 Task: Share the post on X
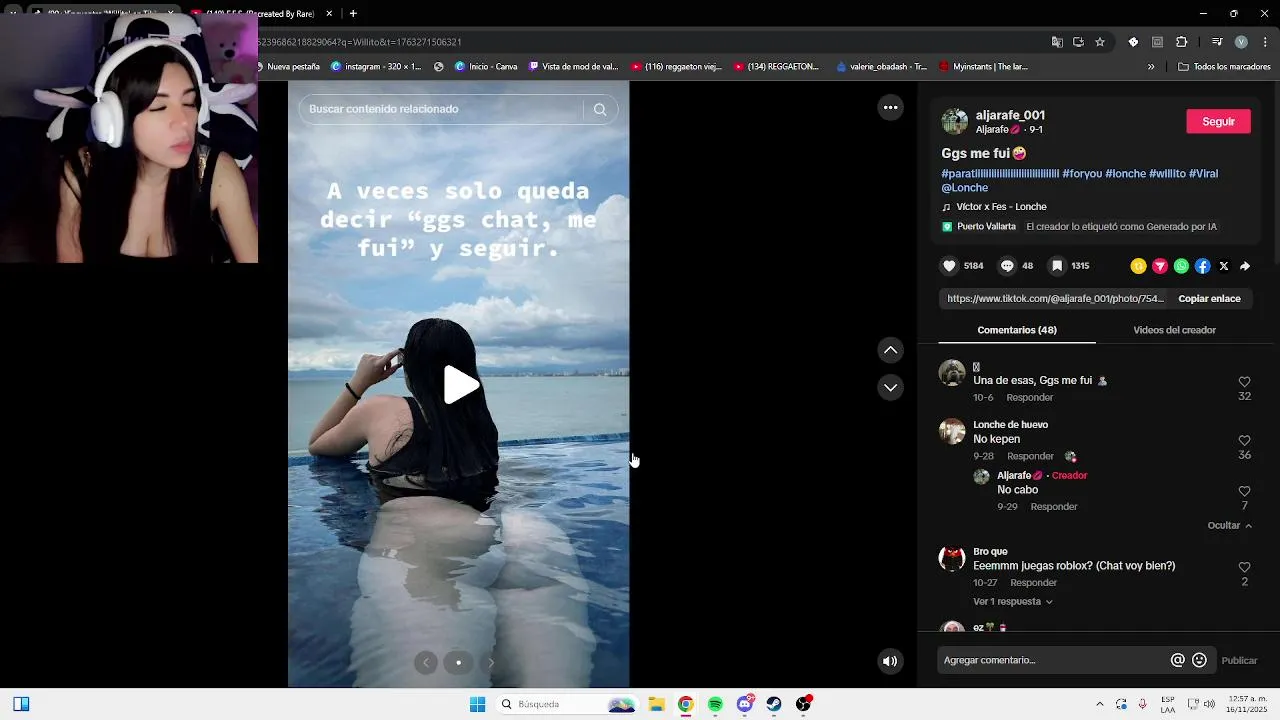1224,266
